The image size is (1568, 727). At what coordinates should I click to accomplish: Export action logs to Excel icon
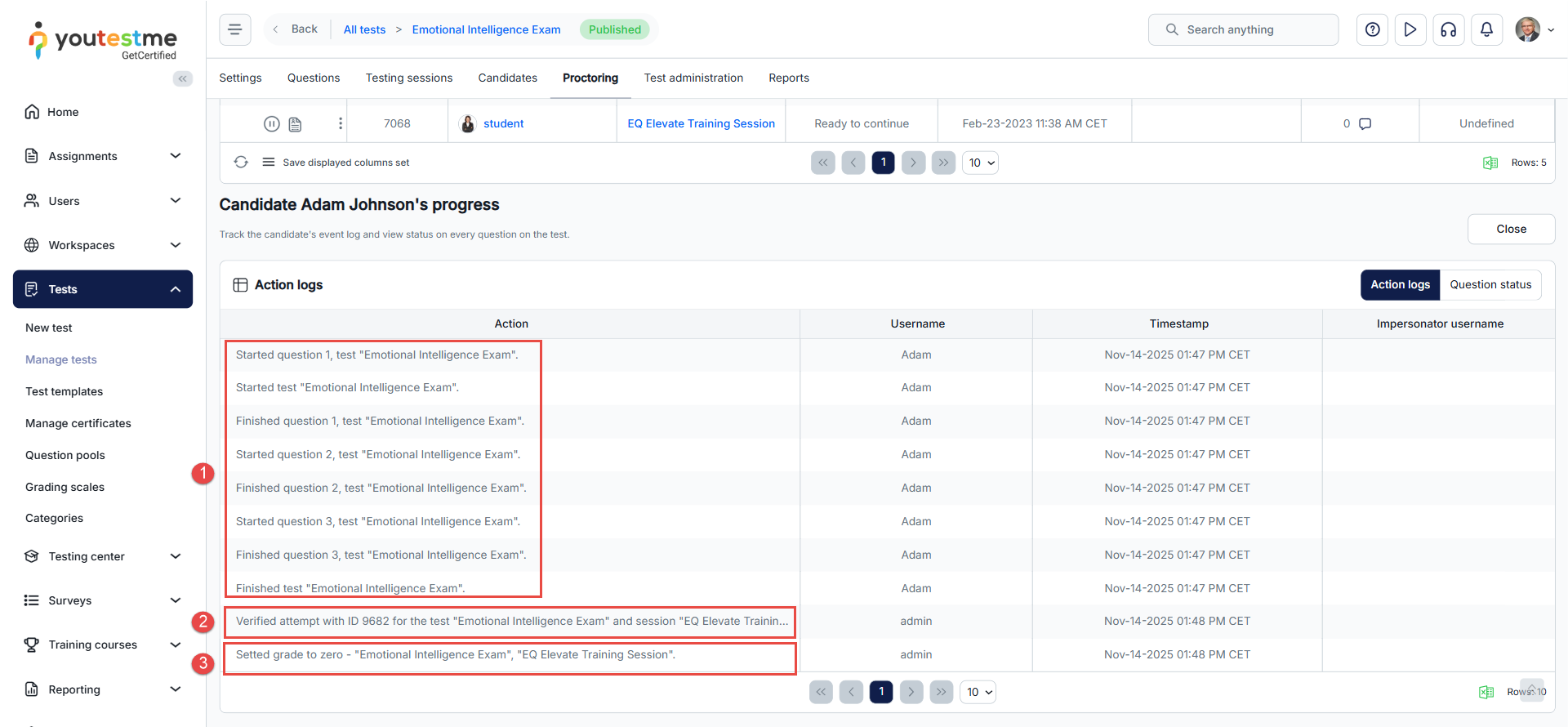click(1486, 692)
